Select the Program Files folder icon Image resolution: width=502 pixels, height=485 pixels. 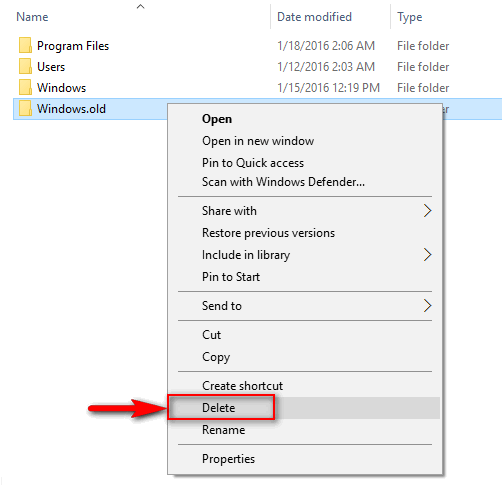pos(25,45)
